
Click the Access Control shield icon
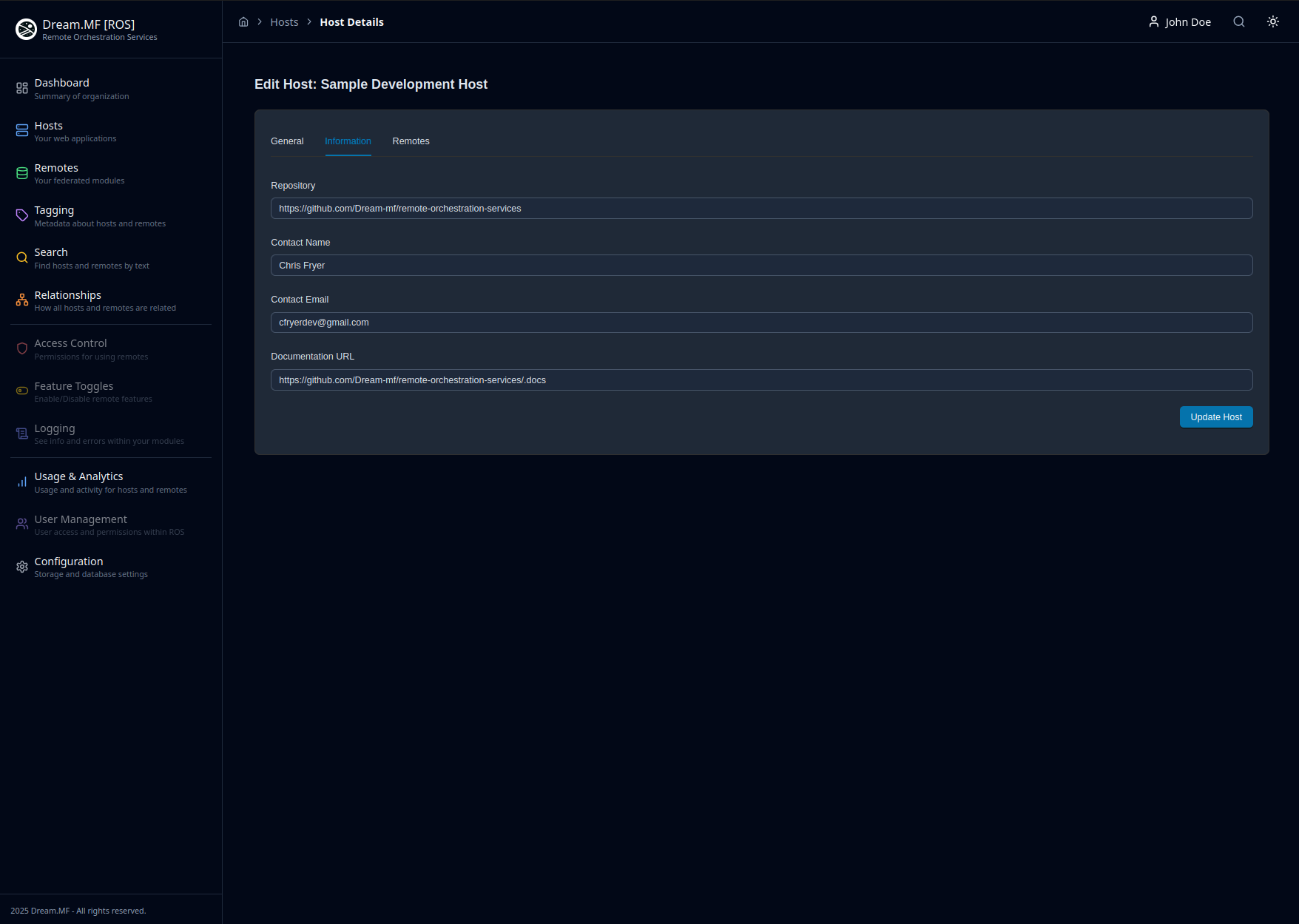[22, 348]
